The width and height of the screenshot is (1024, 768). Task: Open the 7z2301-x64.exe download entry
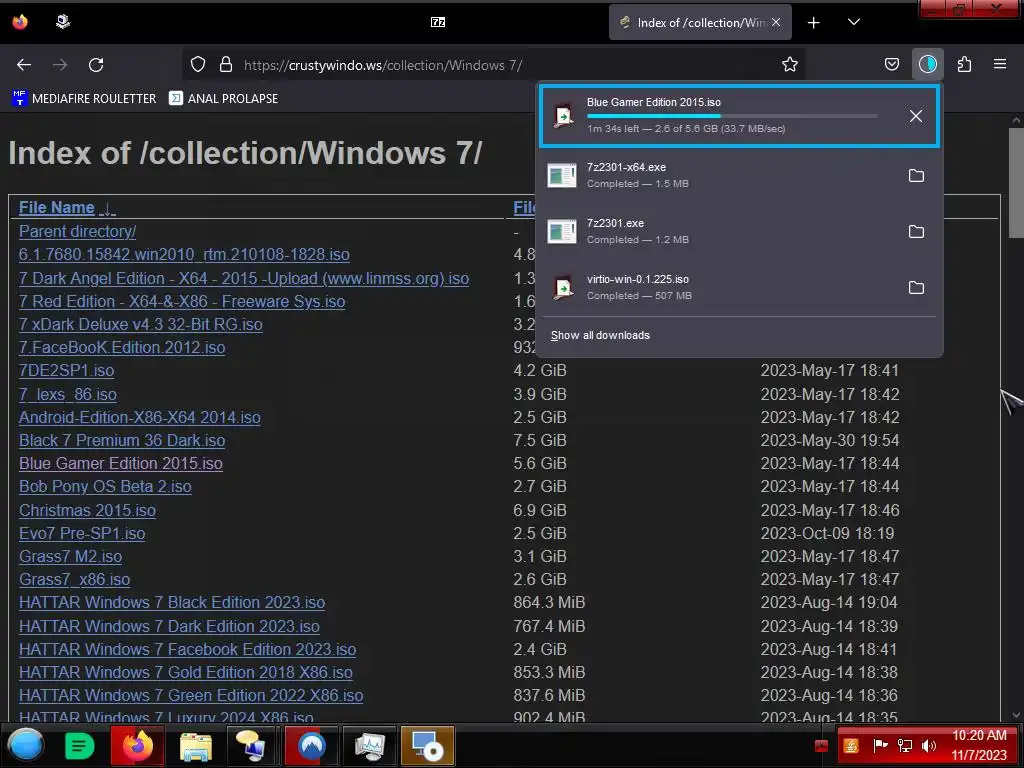click(x=718, y=175)
